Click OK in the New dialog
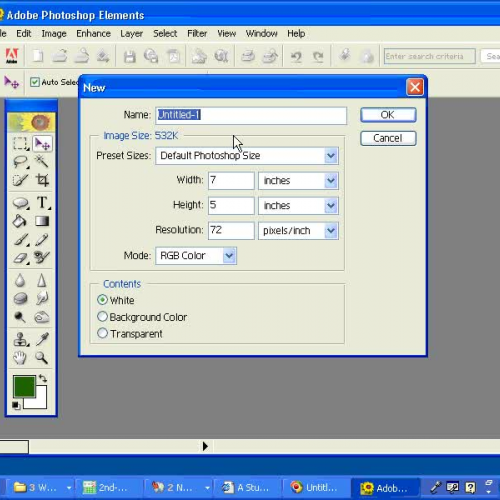This screenshot has height=500, width=500. pos(388,115)
